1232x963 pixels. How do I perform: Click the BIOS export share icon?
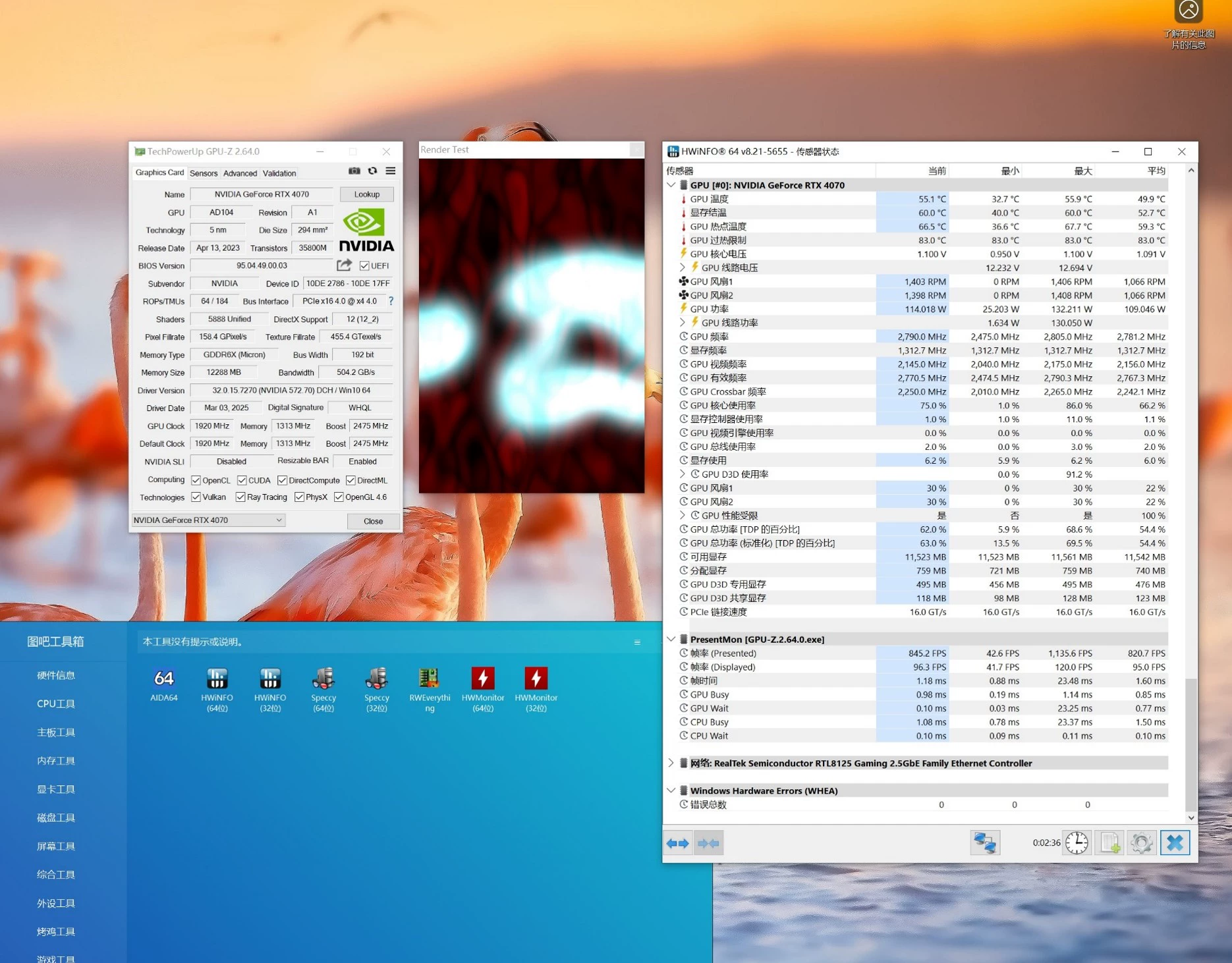click(x=344, y=265)
